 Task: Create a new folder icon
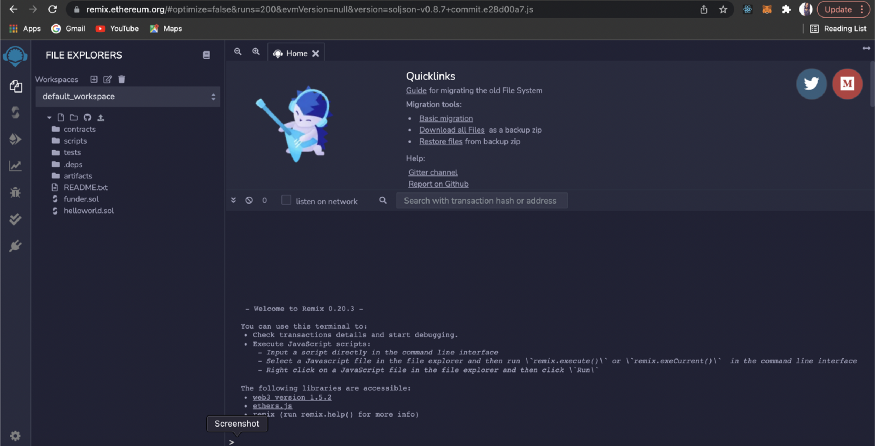74,118
